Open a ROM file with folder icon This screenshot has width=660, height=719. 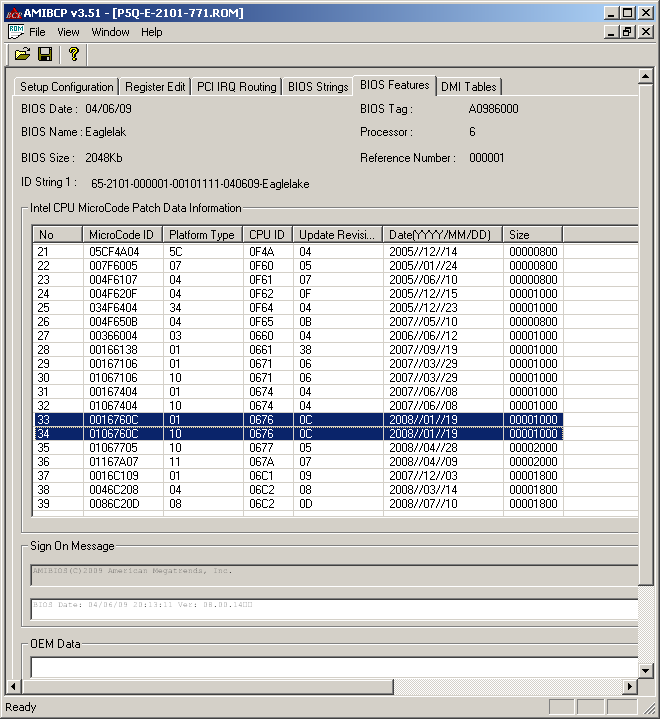coord(22,55)
